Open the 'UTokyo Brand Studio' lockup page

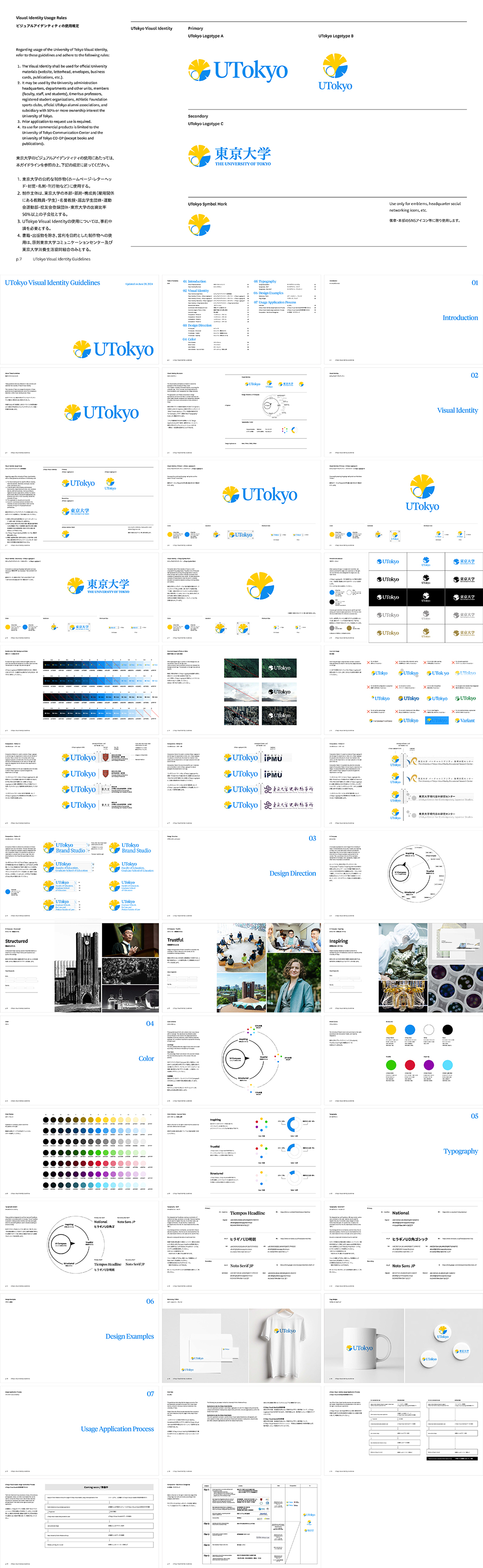pos(79,875)
